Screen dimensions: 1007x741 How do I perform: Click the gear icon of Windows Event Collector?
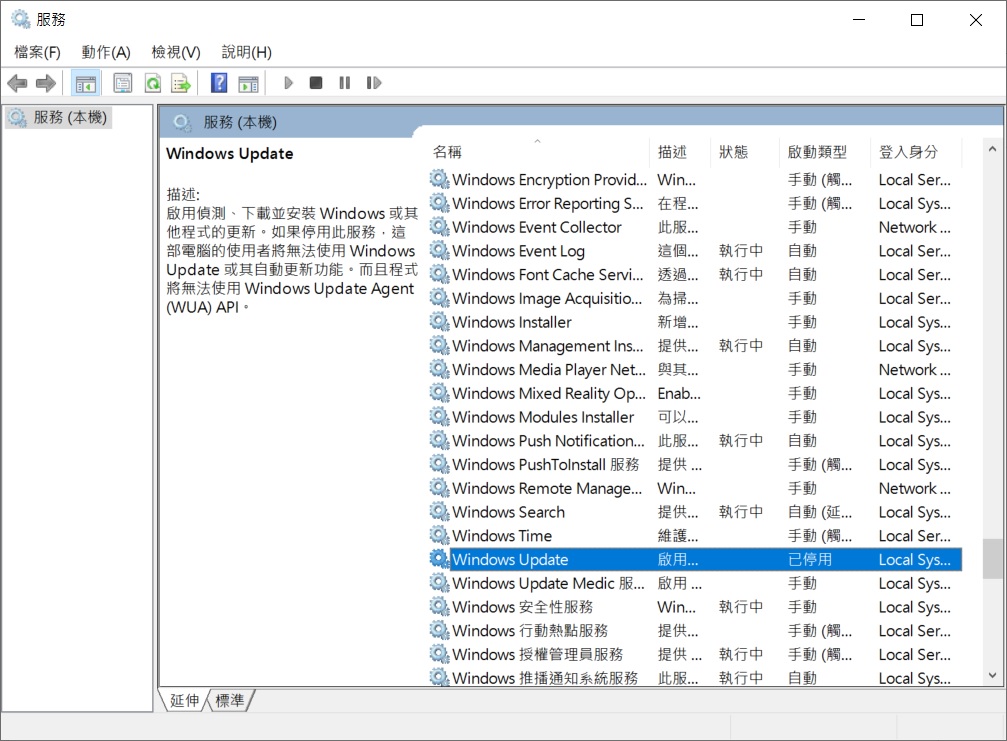pos(439,226)
